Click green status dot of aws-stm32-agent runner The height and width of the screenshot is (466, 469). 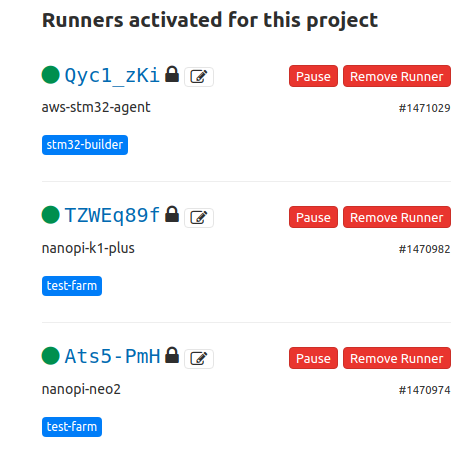[x=51, y=75]
